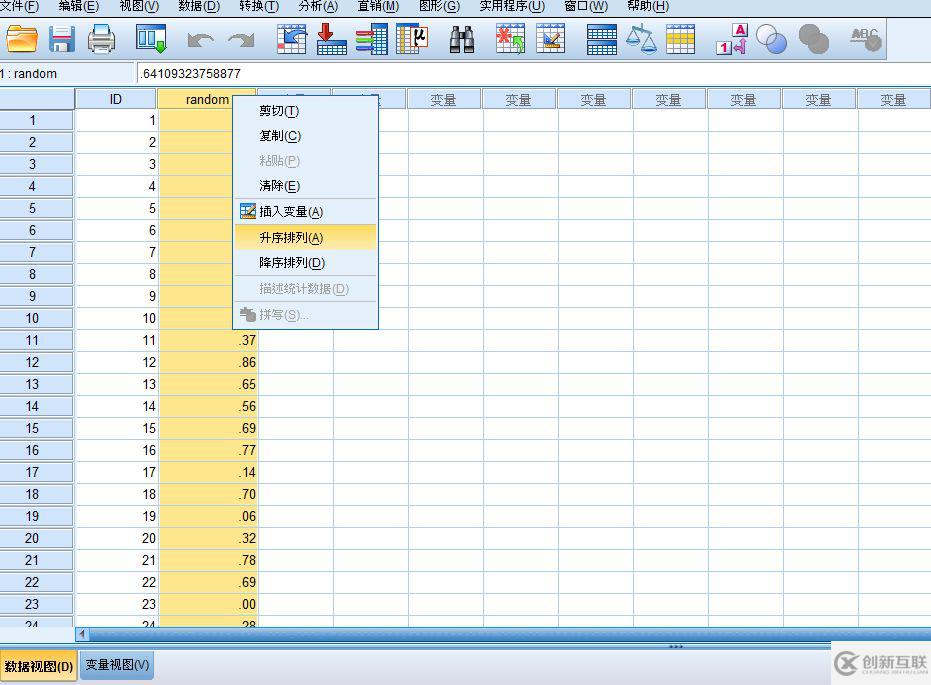Image resolution: width=931 pixels, height=685 pixels.
Task: Click the random cell with value .56
Action: 208,406
